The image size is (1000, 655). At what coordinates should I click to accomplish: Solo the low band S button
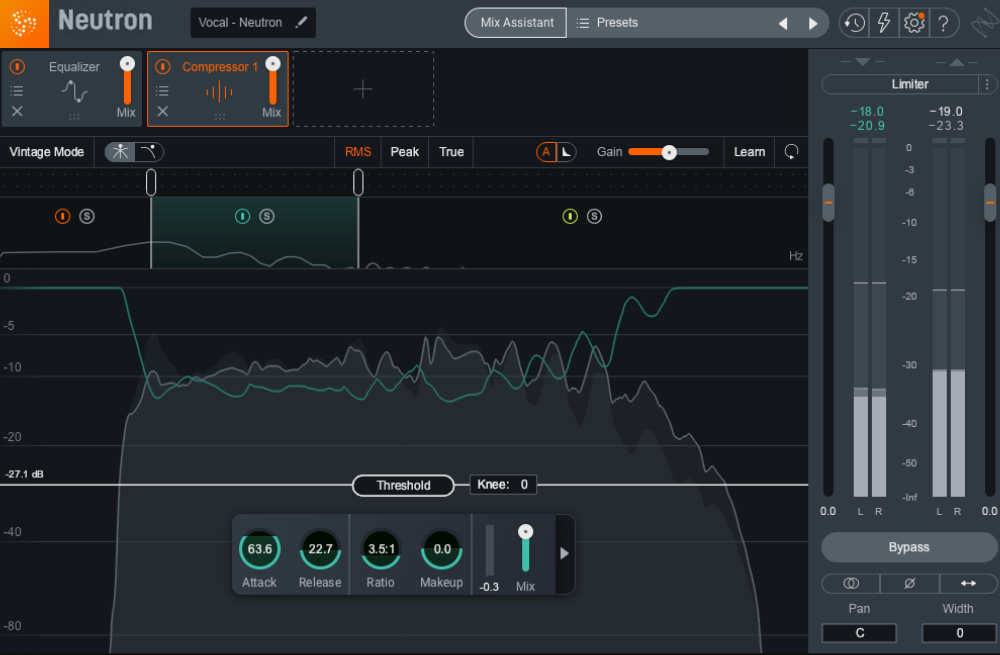click(87, 216)
